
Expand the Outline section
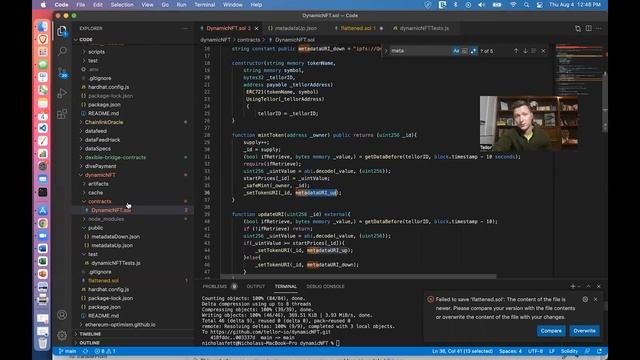[x=133, y=343]
